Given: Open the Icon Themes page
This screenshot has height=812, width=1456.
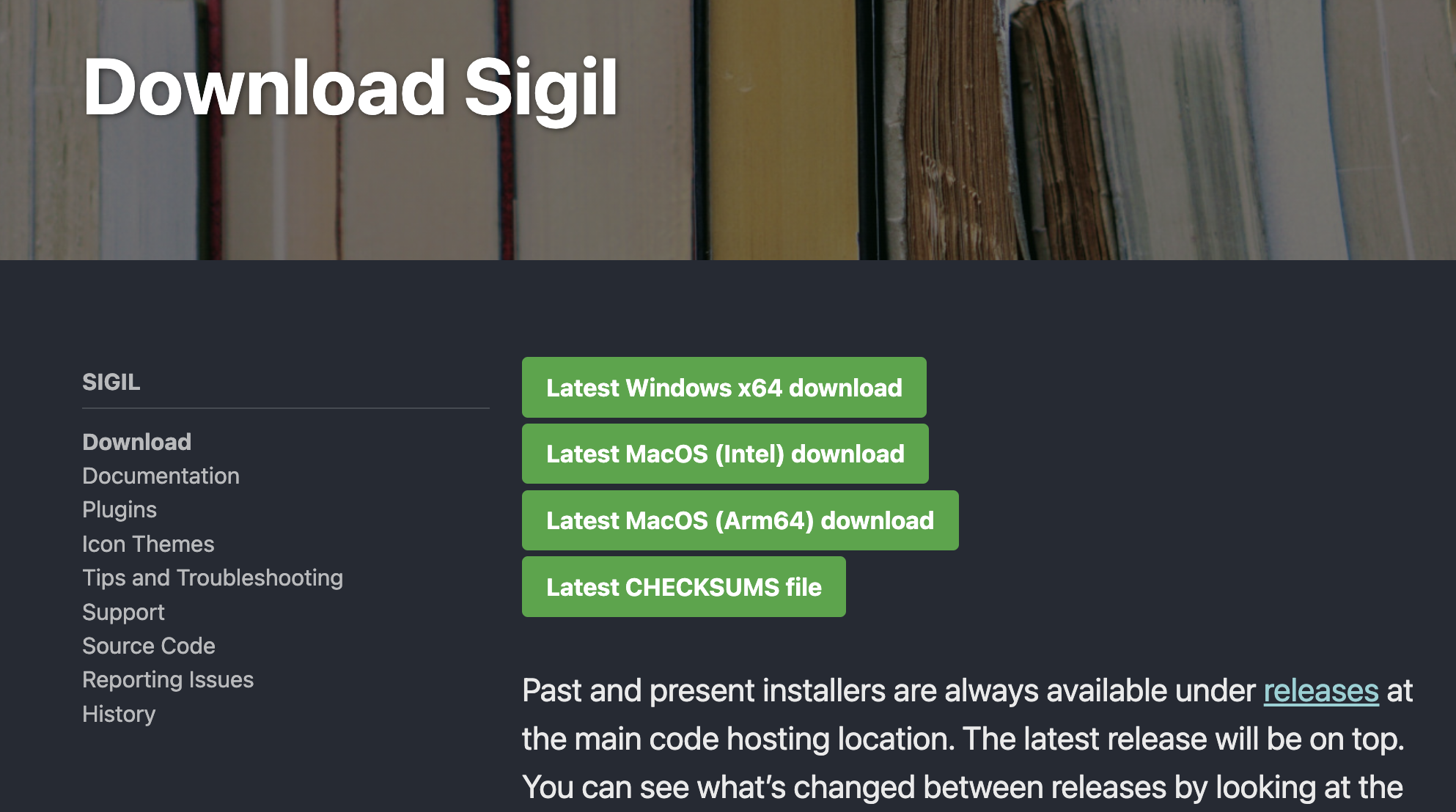Looking at the screenshot, I should click(148, 544).
